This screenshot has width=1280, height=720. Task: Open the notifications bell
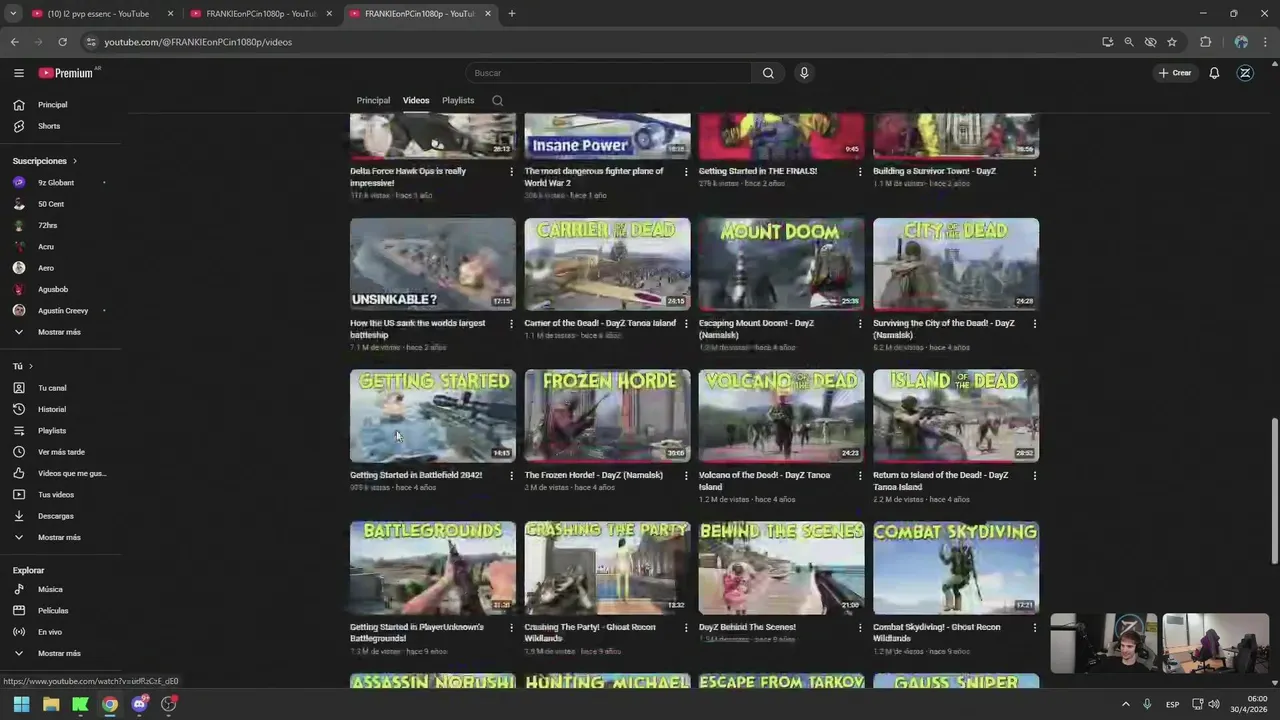point(1214,73)
